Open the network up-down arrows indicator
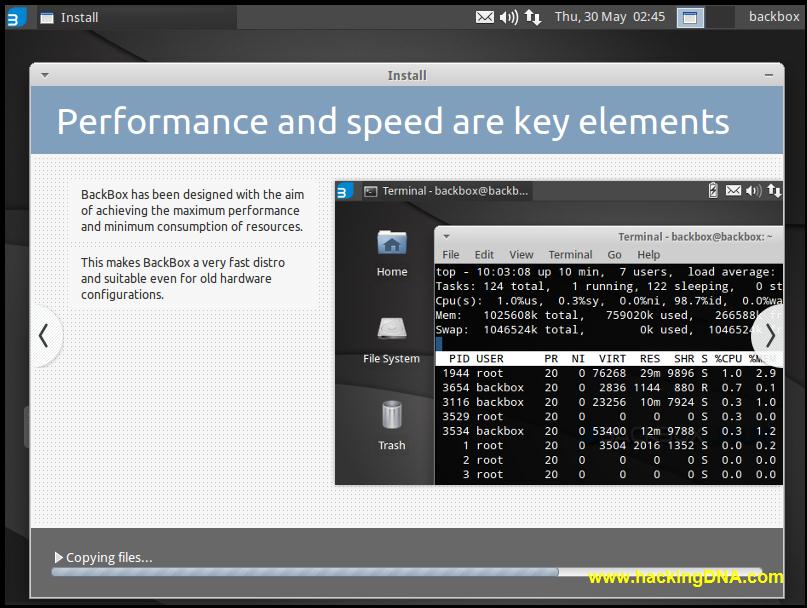 click(533, 18)
